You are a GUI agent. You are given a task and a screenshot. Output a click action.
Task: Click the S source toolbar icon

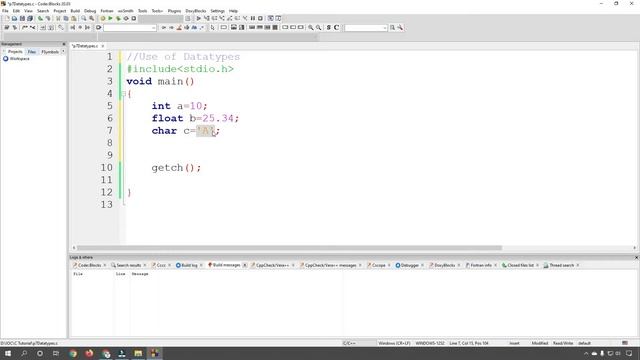point(329,27)
